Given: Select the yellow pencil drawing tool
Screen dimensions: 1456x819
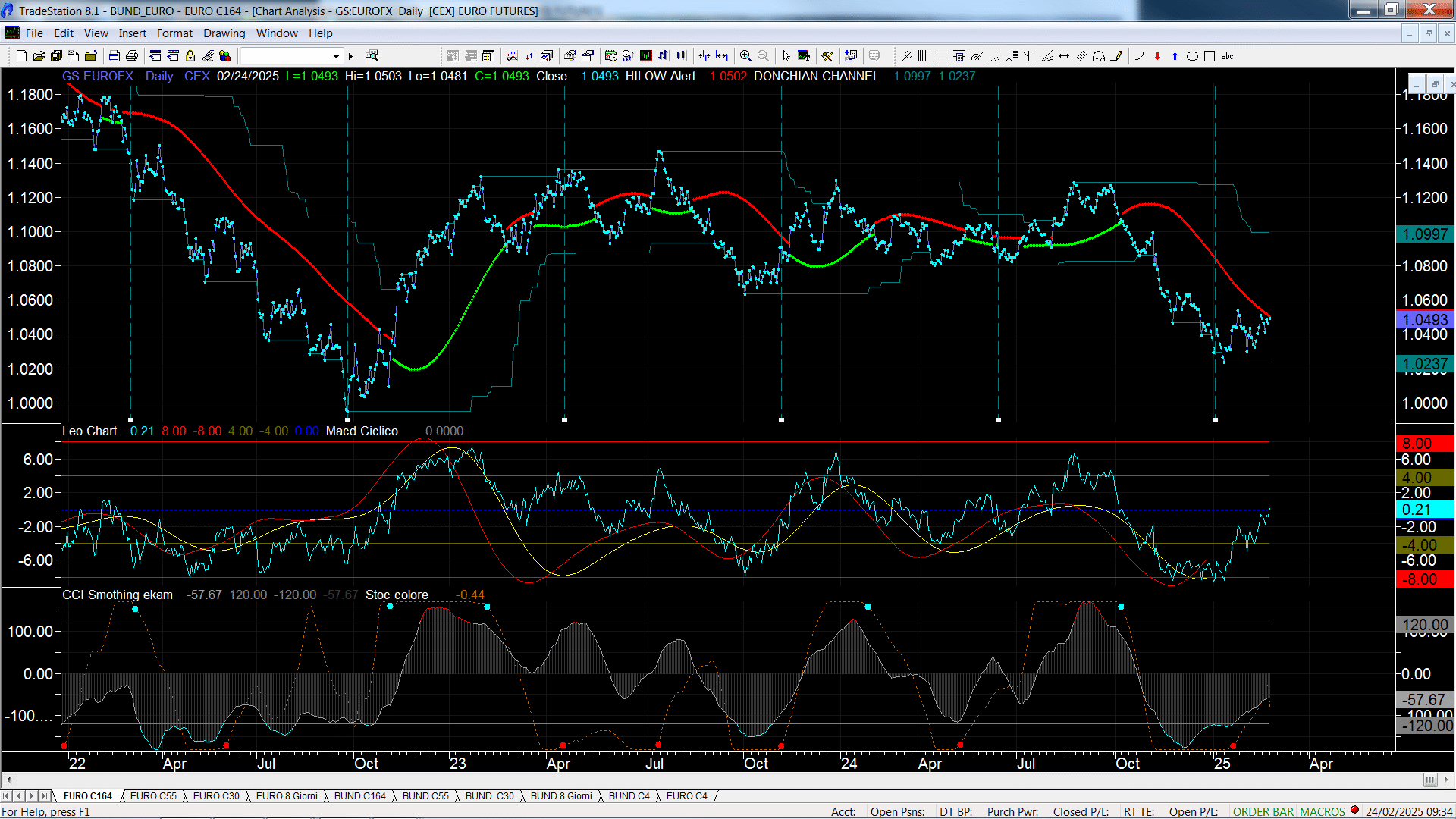Looking at the screenshot, I should click(1116, 56).
